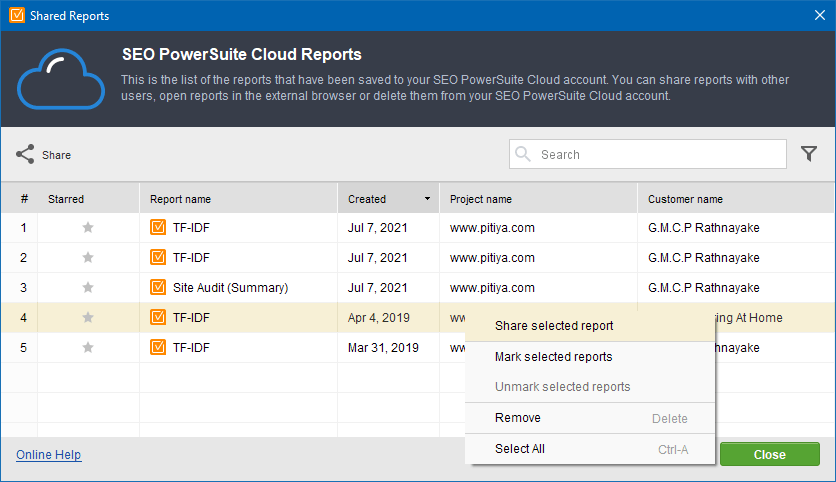
Task: Toggle the Created column sort arrow
Action: coord(427,199)
